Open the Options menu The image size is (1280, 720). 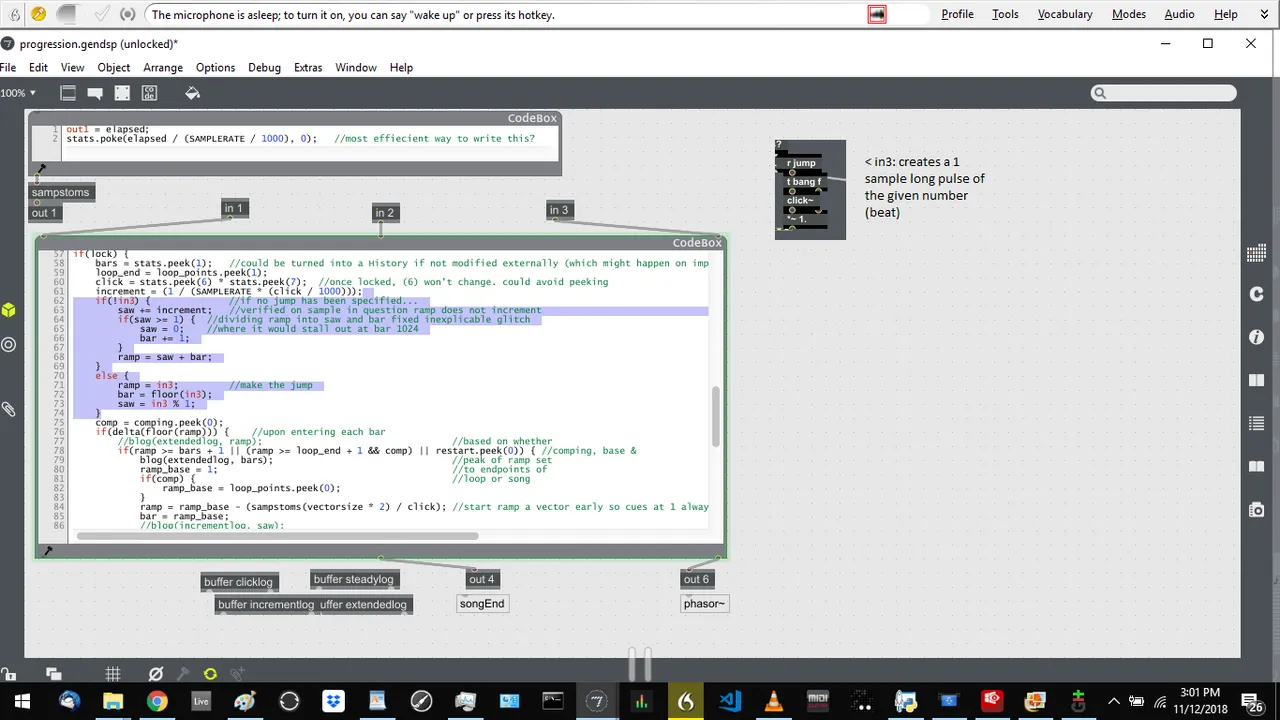(215, 67)
